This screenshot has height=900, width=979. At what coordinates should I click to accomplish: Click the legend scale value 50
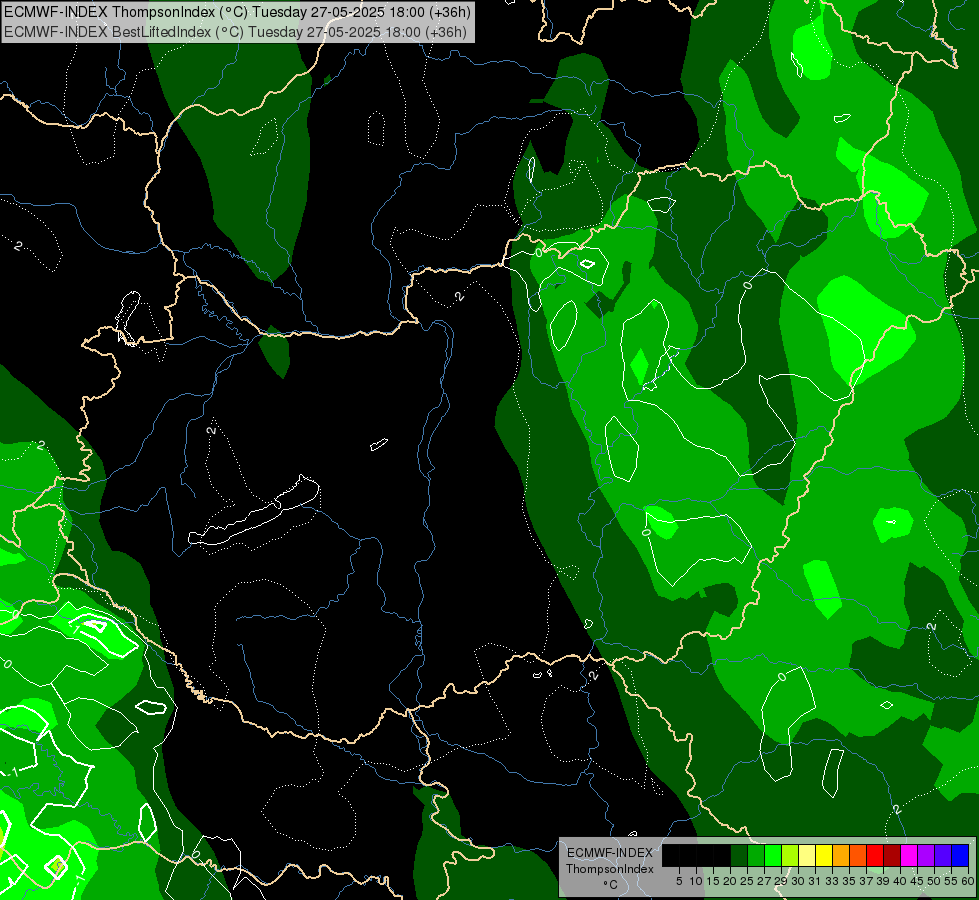click(933, 881)
